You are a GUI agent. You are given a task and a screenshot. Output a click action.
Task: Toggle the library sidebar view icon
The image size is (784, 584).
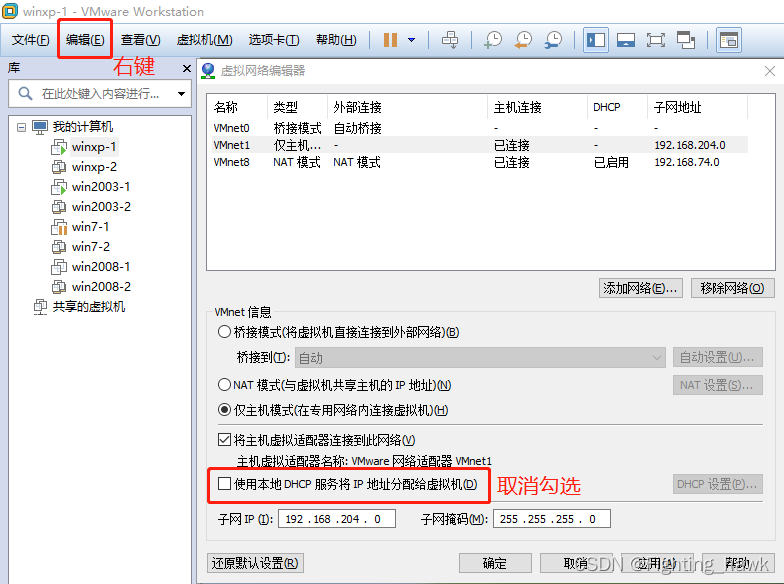point(596,40)
